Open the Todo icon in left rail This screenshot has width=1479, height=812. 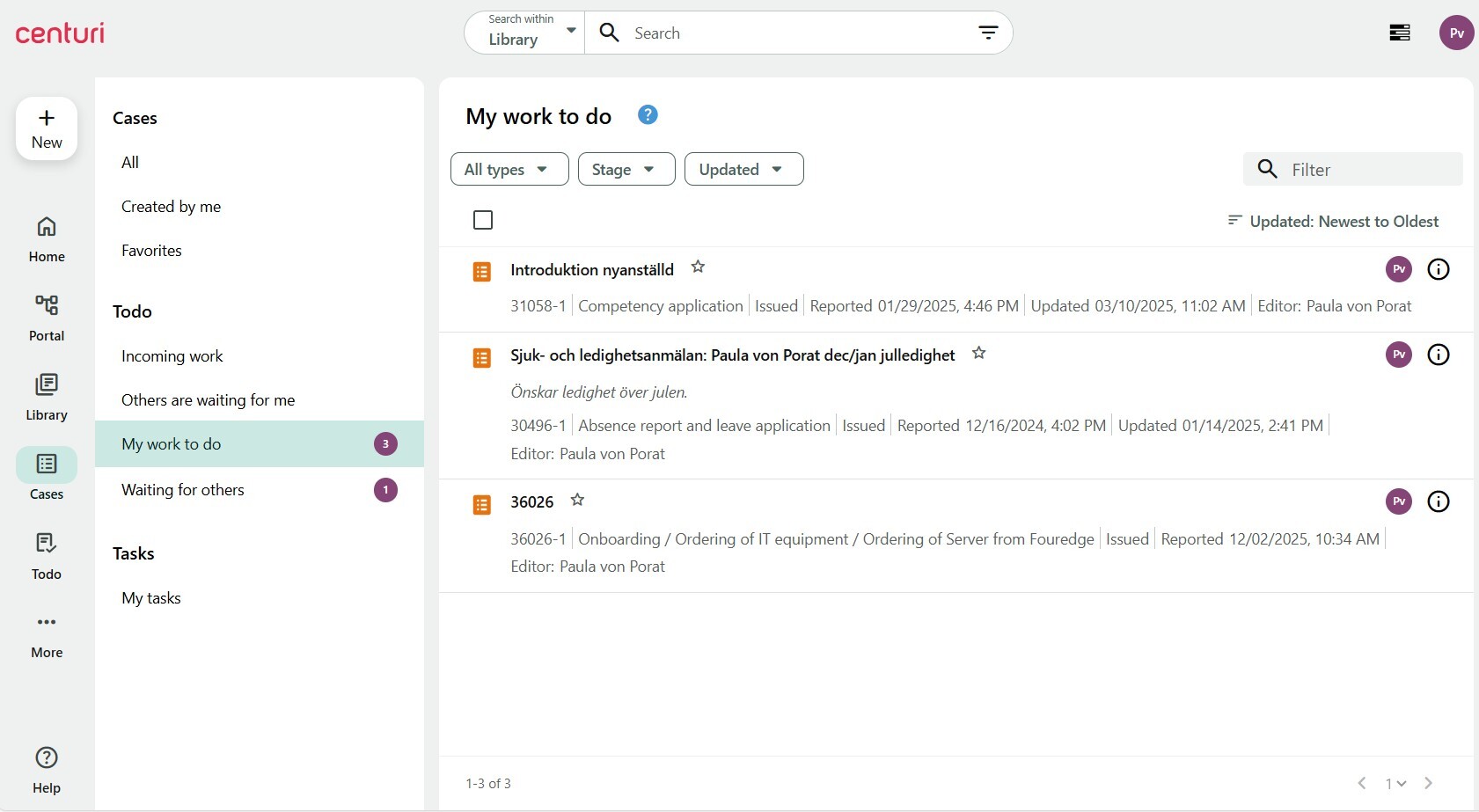47,556
